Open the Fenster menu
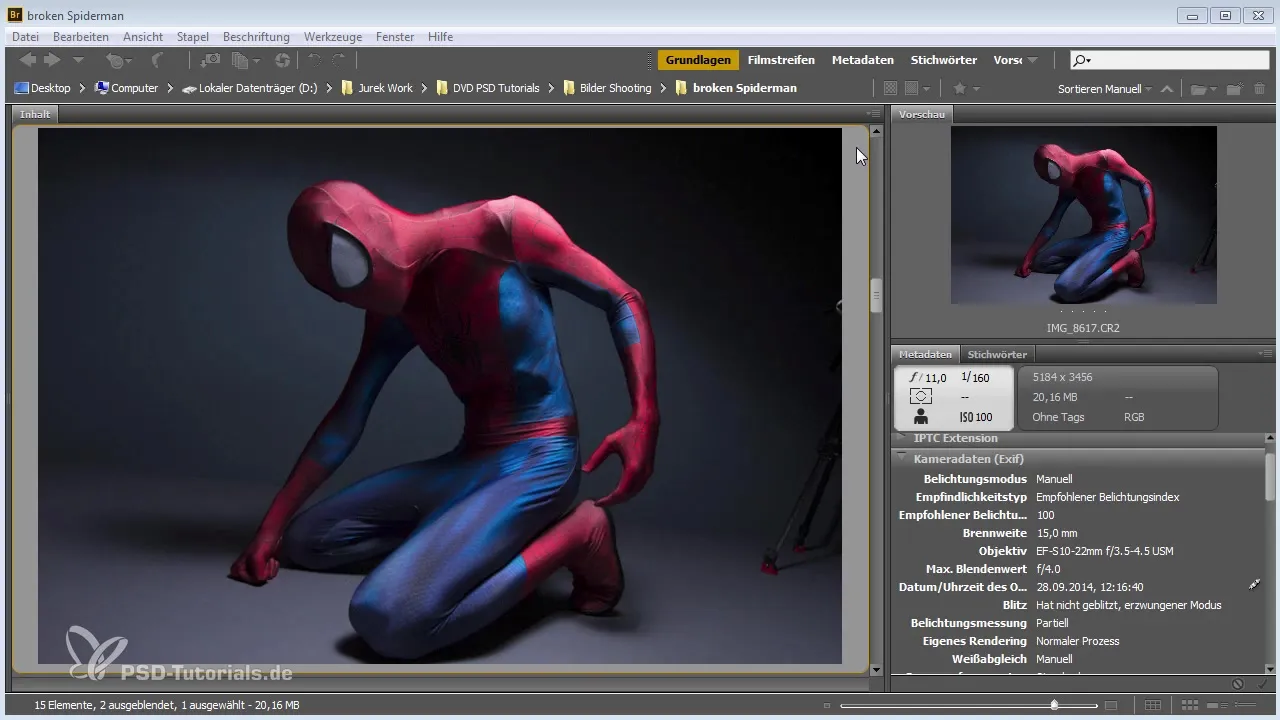 click(395, 37)
